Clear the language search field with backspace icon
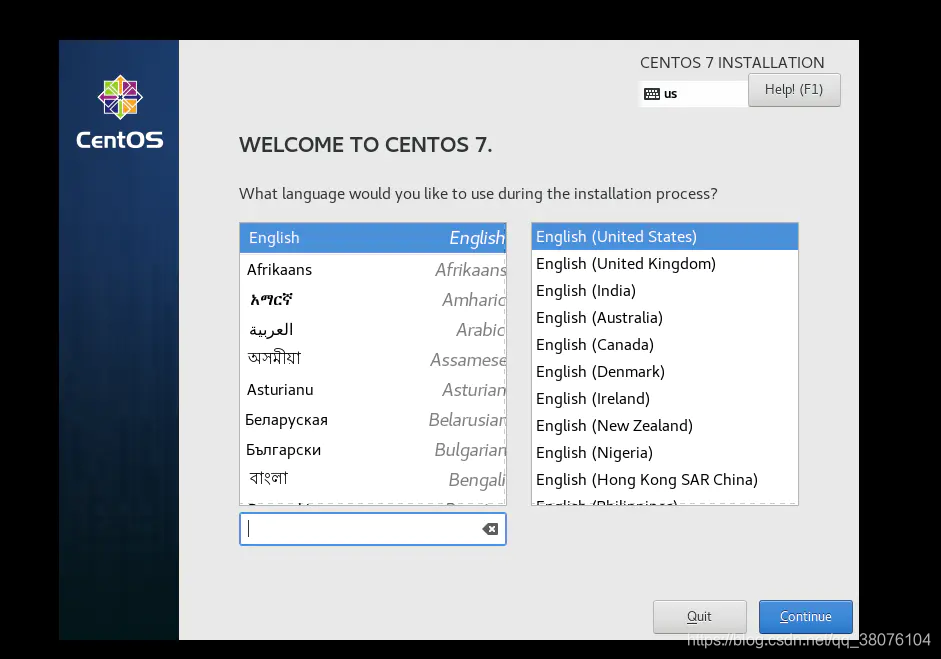The height and width of the screenshot is (659, 941). tap(490, 529)
